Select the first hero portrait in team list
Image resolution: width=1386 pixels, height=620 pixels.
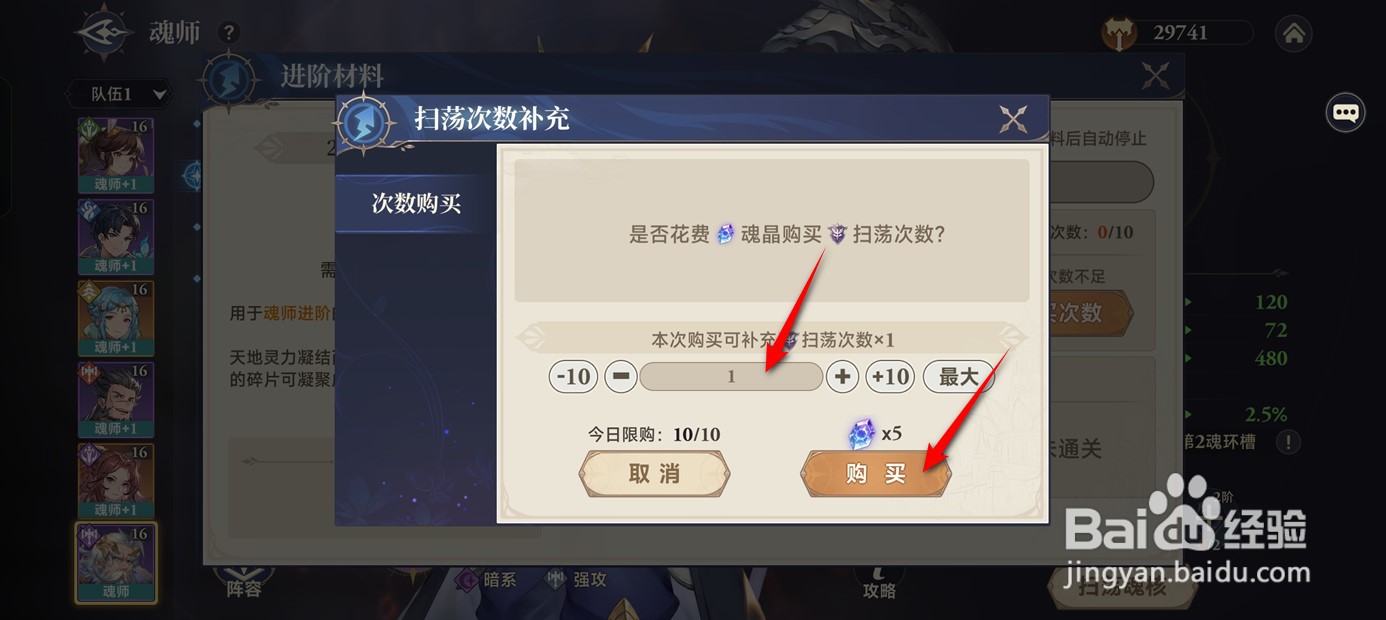[116, 155]
